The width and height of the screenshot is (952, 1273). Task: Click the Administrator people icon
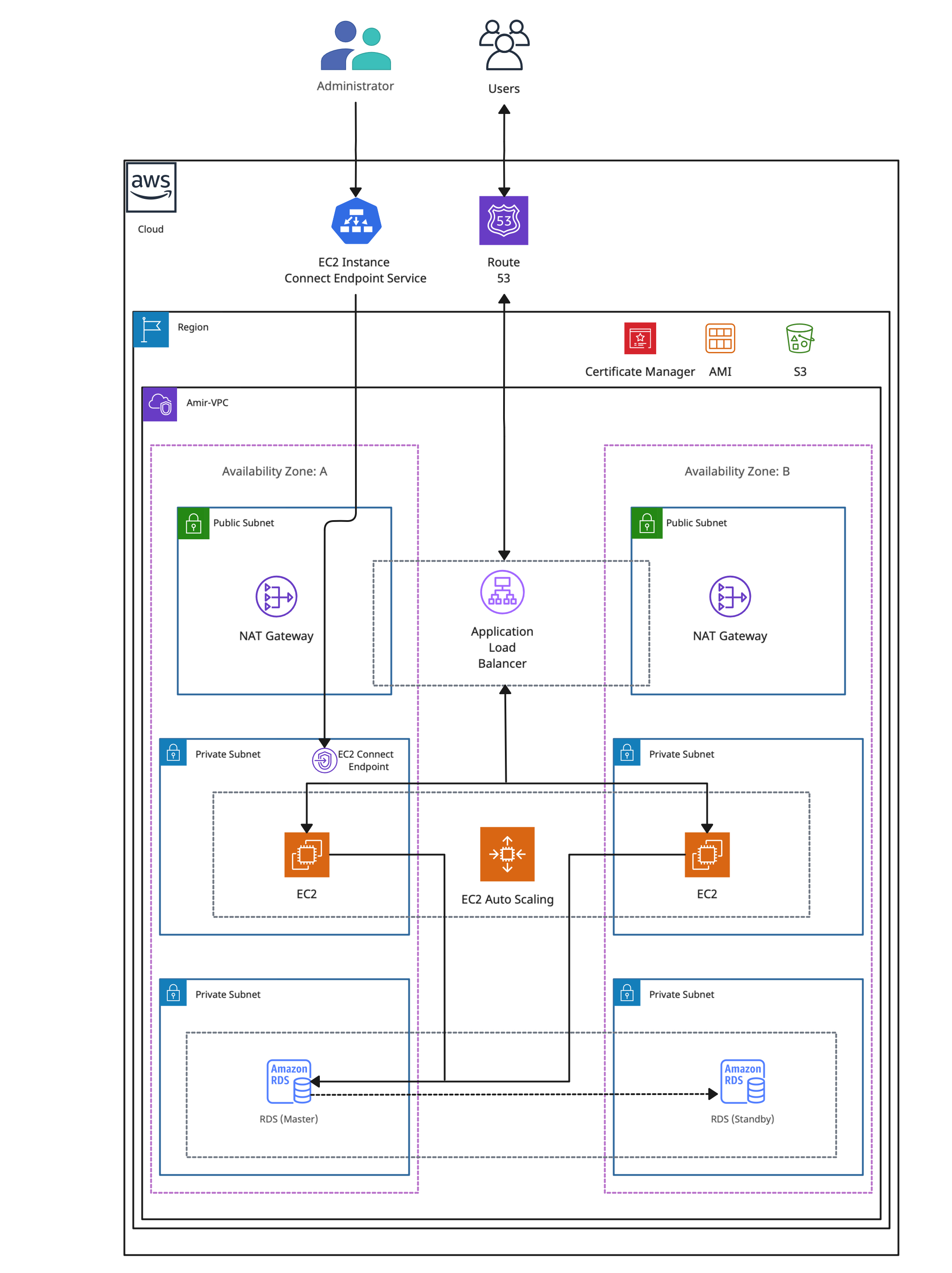pyautogui.click(x=355, y=45)
